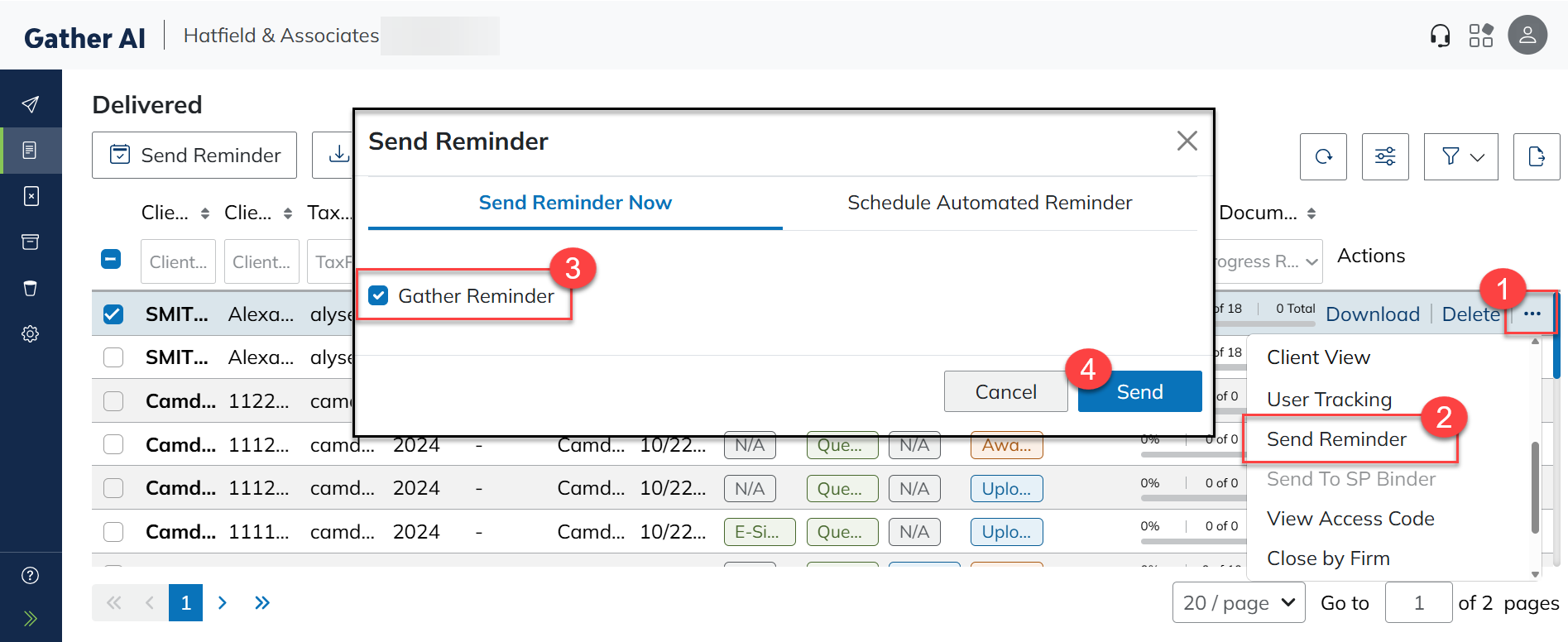Screen dimensions: 1568x642
Task: Open the filter dropdown chevron
Action: 1477,156
